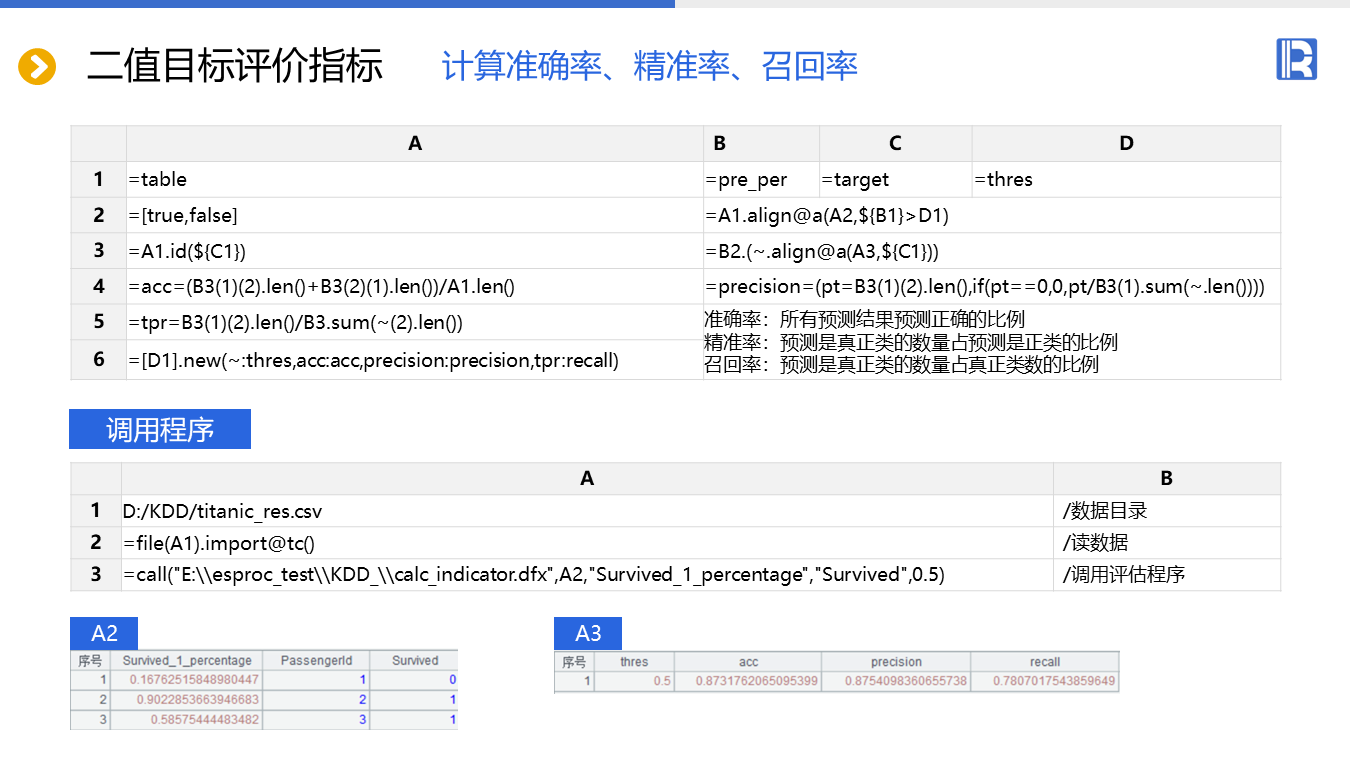The image size is (1350, 759).
Task: Select the cell containing =table
Action: (x=414, y=180)
